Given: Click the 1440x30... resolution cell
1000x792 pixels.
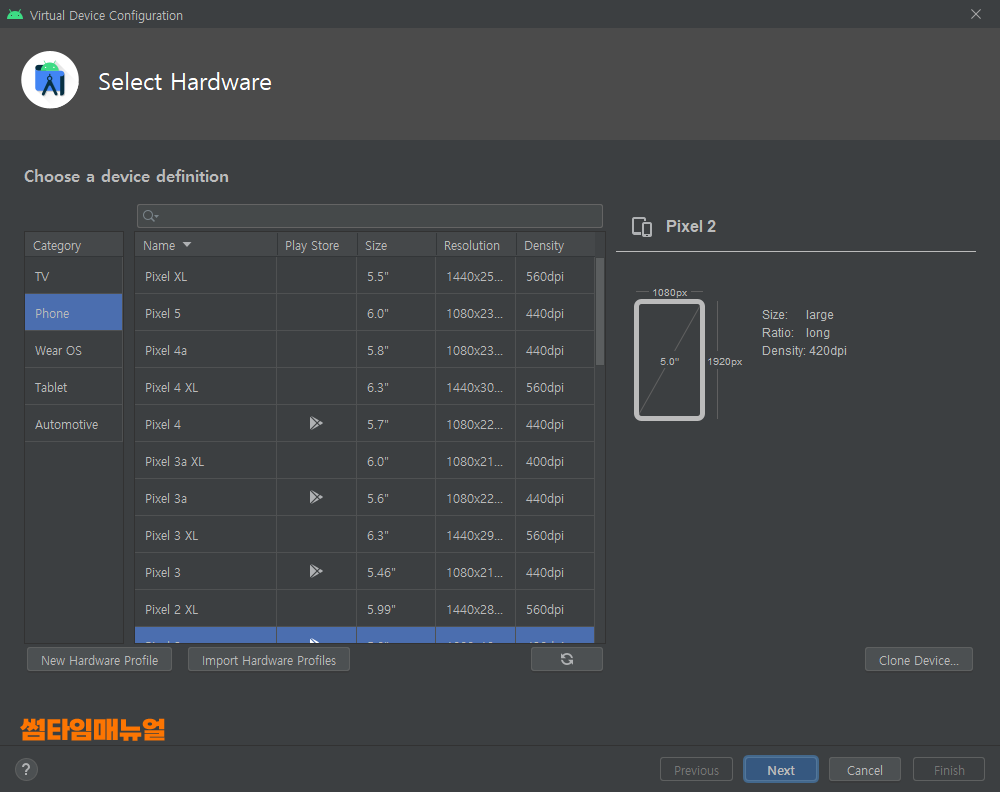Looking at the screenshot, I should [476, 387].
